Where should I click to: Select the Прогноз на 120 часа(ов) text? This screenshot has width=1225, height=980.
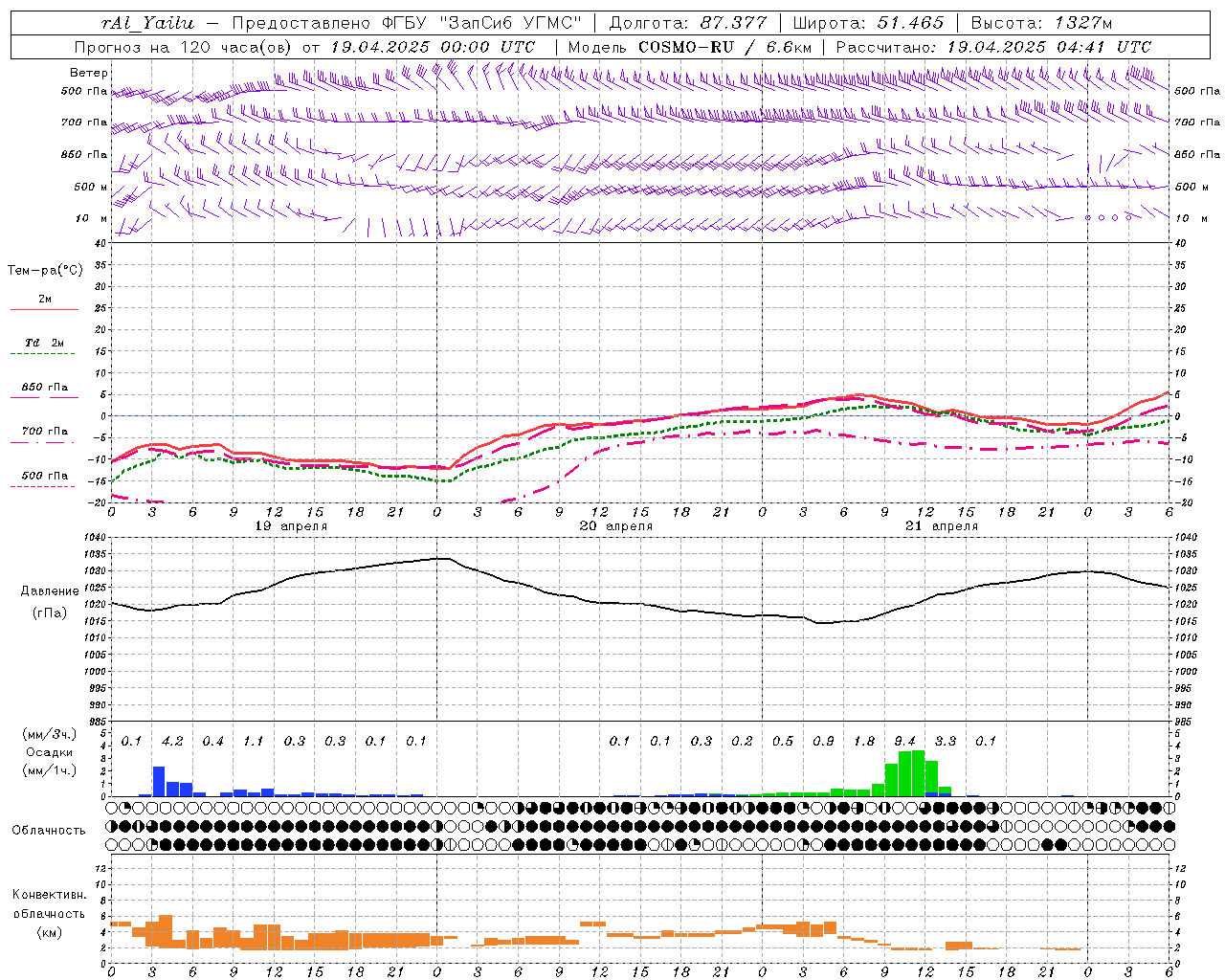click(184, 47)
